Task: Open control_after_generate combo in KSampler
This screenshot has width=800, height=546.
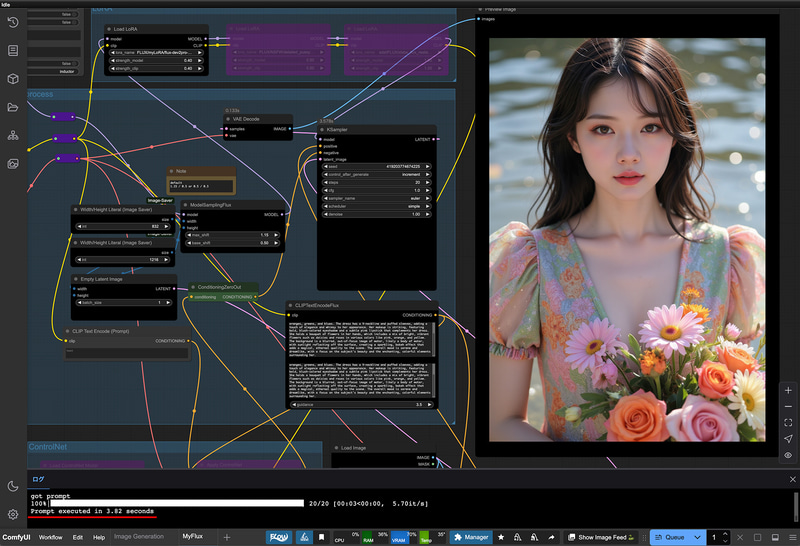Action: click(377, 175)
